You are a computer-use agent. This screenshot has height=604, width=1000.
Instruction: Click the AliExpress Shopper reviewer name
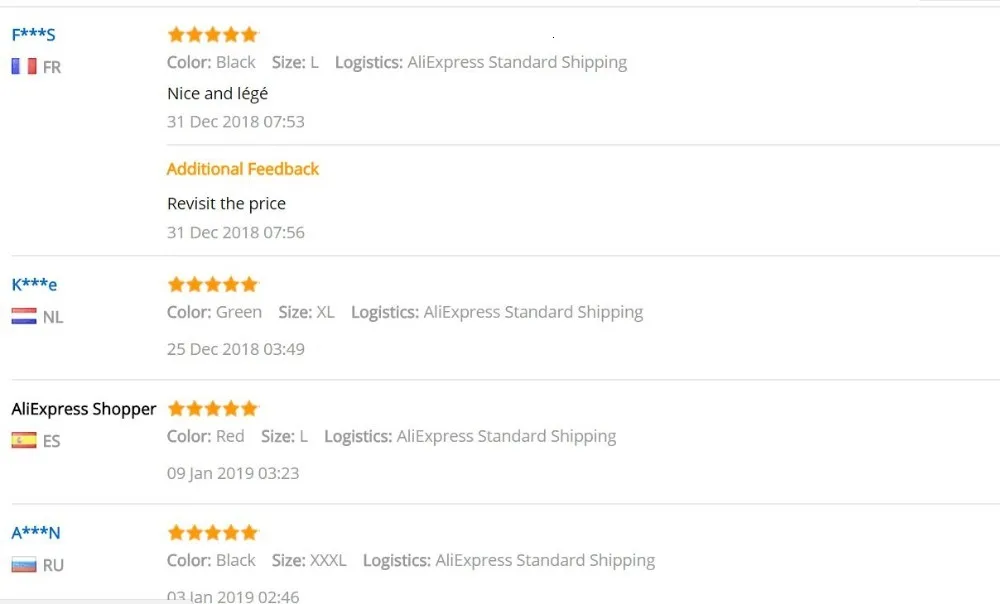click(84, 409)
